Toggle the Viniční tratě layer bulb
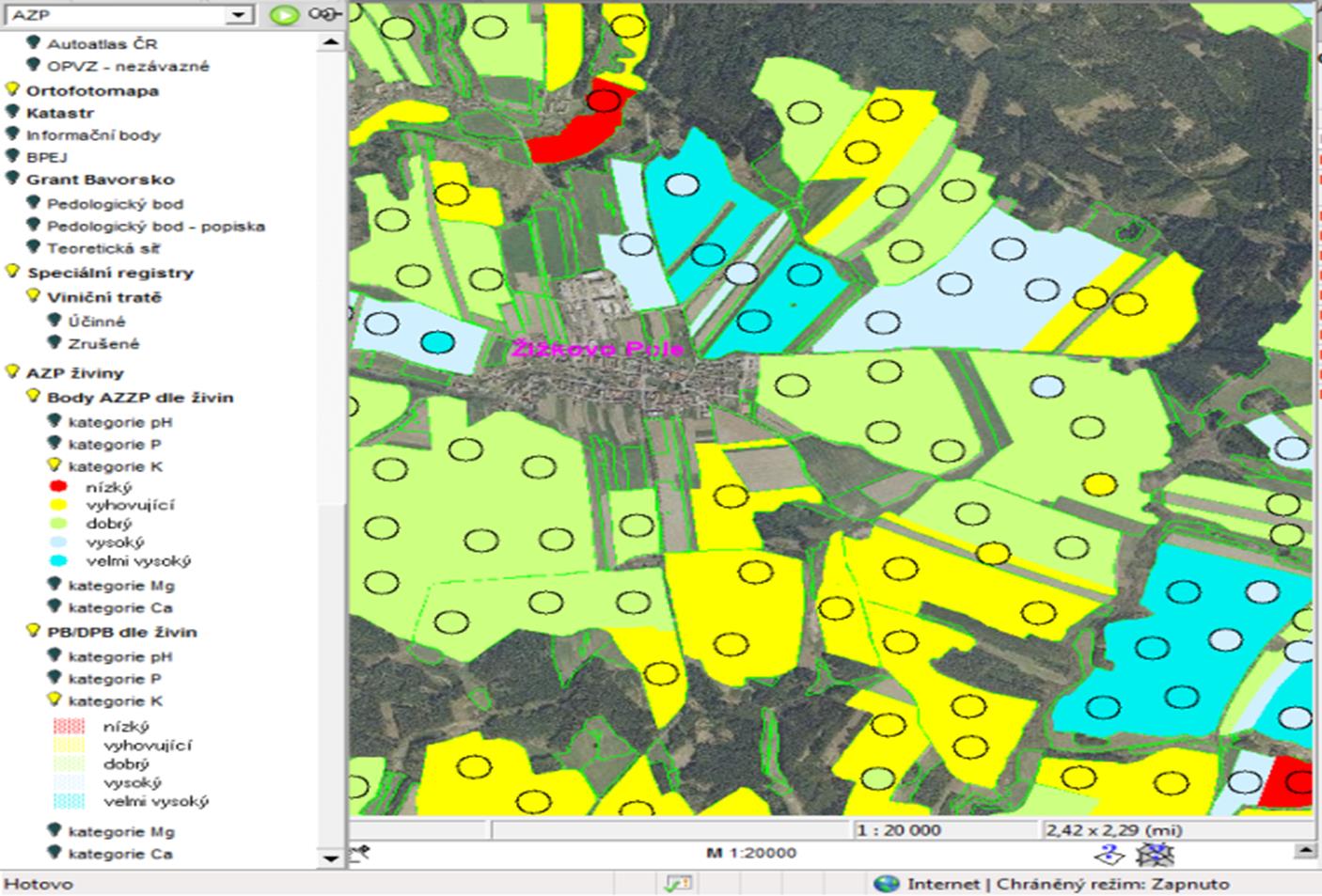 33,295
